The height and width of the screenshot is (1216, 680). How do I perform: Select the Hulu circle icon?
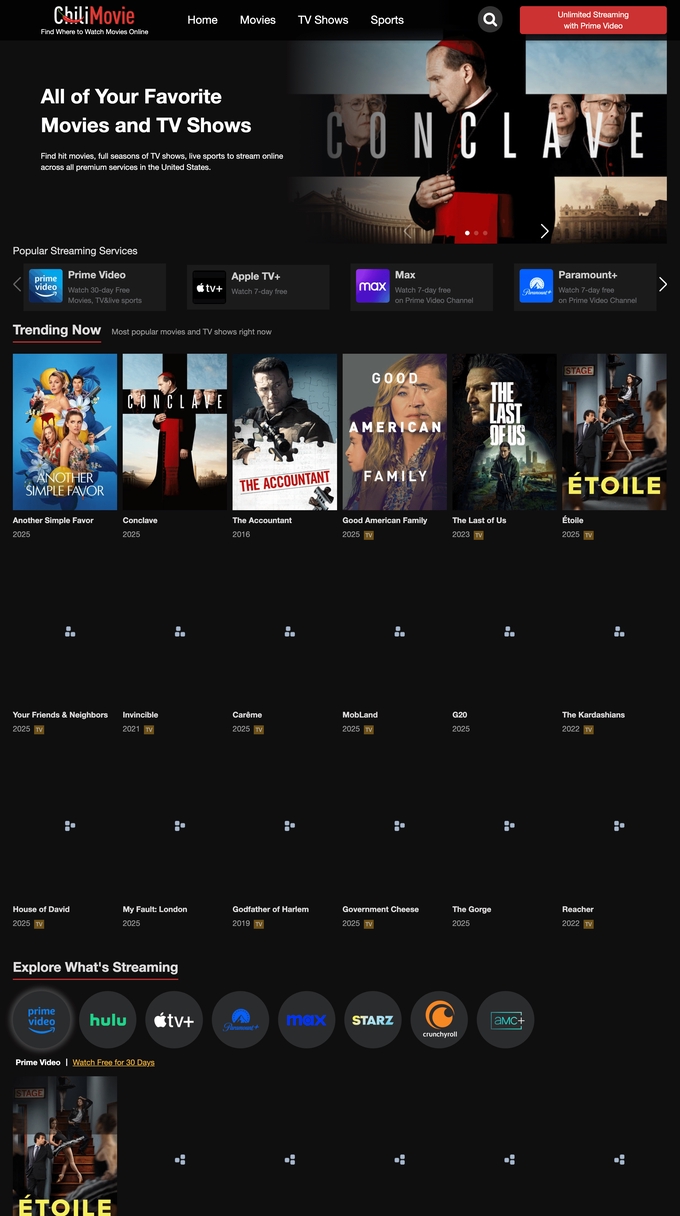tap(108, 1020)
